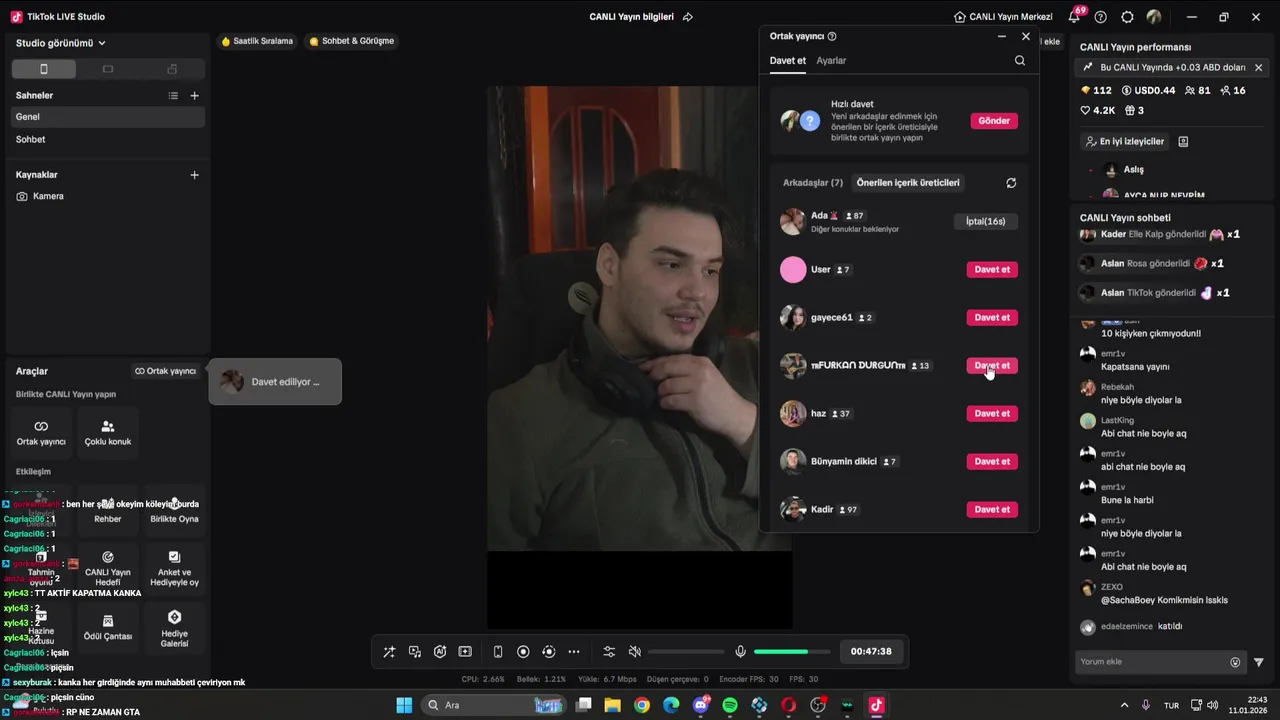Select the Kamera source
This screenshot has width=1280, height=720.
(108, 197)
